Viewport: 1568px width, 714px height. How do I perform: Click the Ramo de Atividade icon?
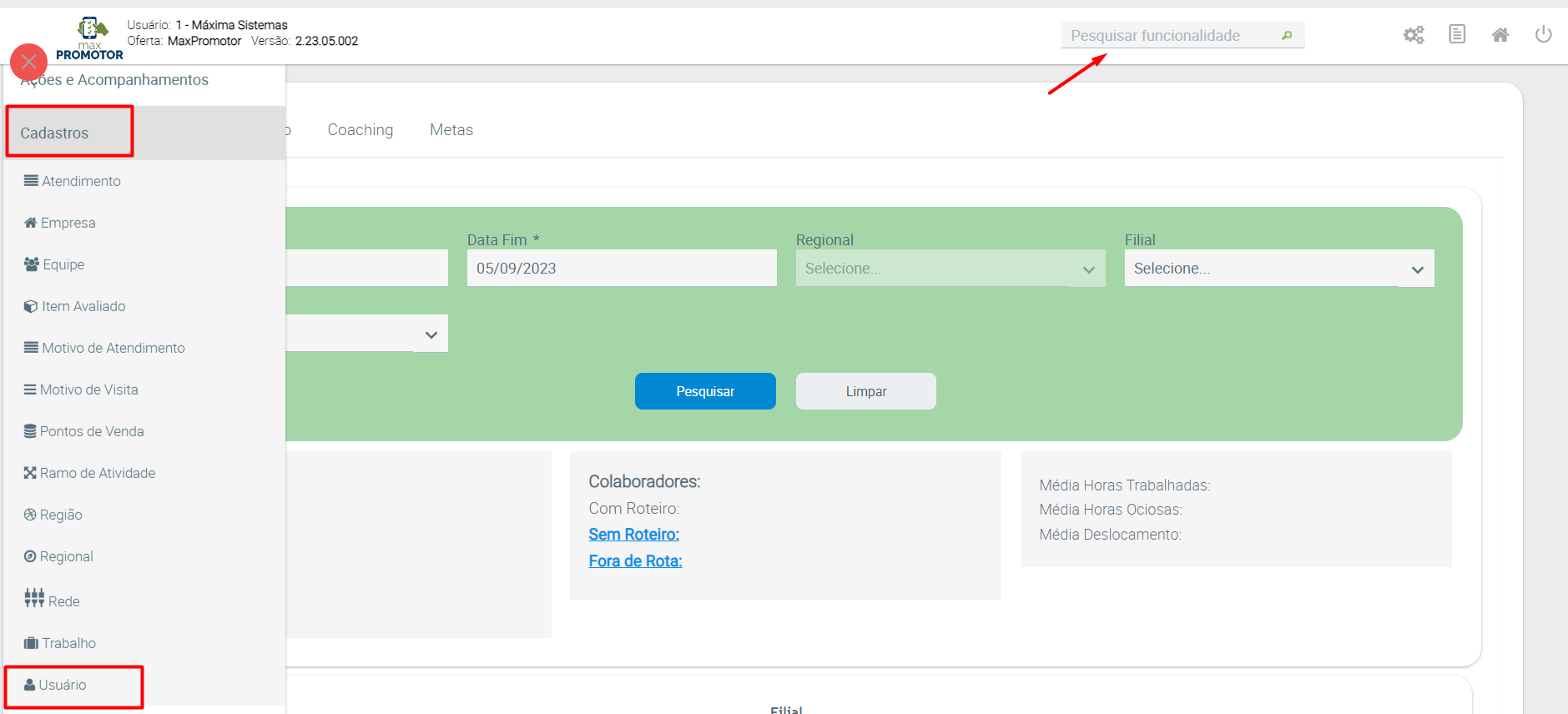click(30, 473)
